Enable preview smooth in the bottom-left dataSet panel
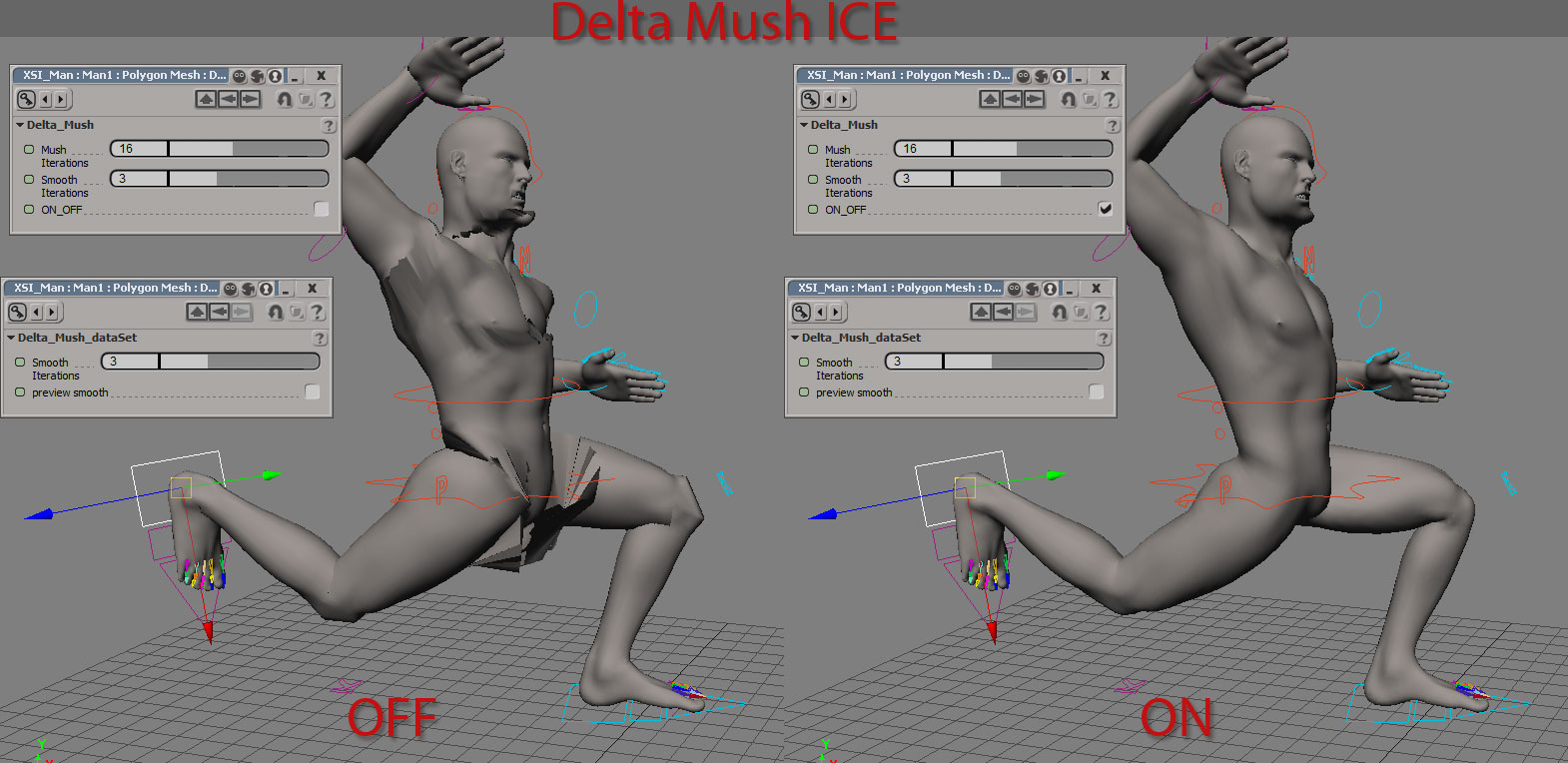Image resolution: width=1568 pixels, height=763 pixels. 312,391
